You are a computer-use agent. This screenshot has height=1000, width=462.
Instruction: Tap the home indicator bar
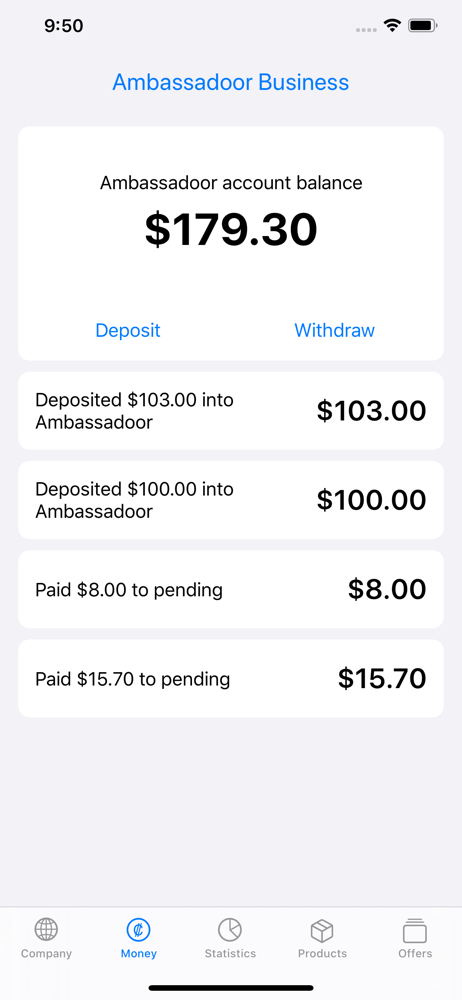coord(231,988)
